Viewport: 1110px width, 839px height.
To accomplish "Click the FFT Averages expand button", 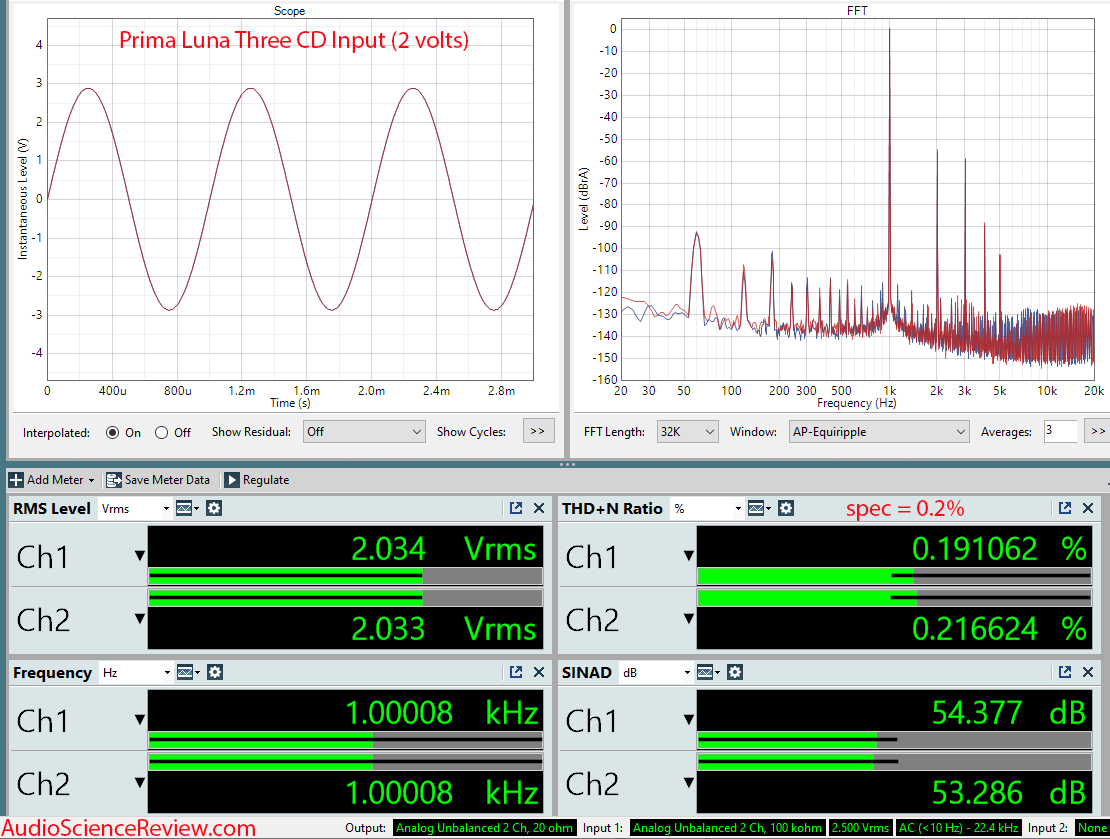I will (1097, 431).
